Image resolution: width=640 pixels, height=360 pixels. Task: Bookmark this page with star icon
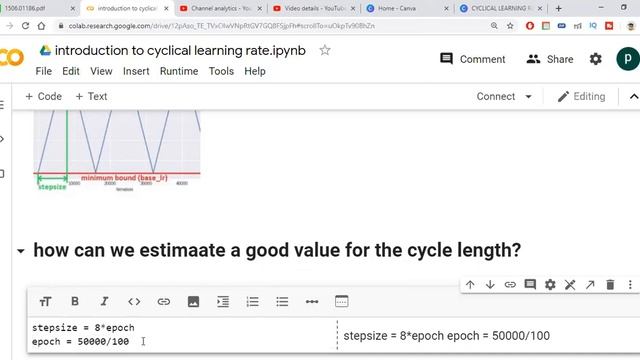click(x=510, y=26)
